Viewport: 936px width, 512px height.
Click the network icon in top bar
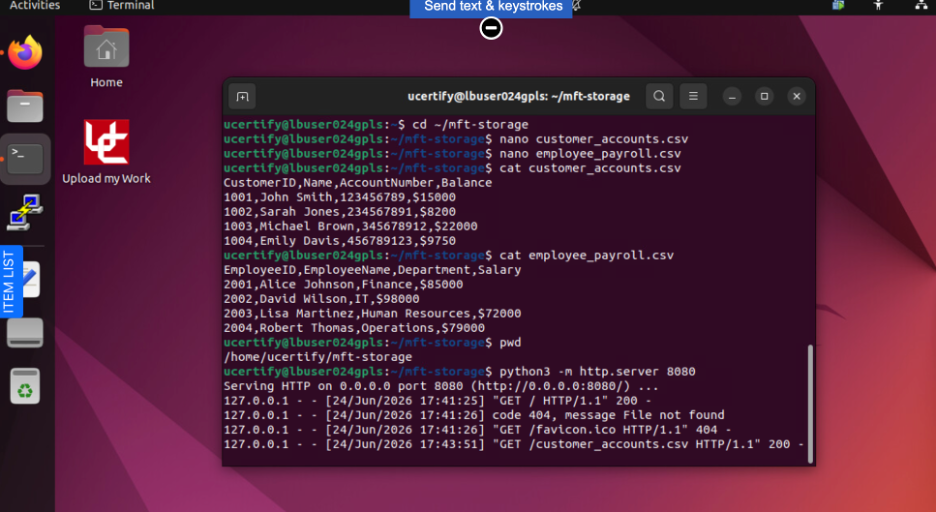click(x=921, y=5)
